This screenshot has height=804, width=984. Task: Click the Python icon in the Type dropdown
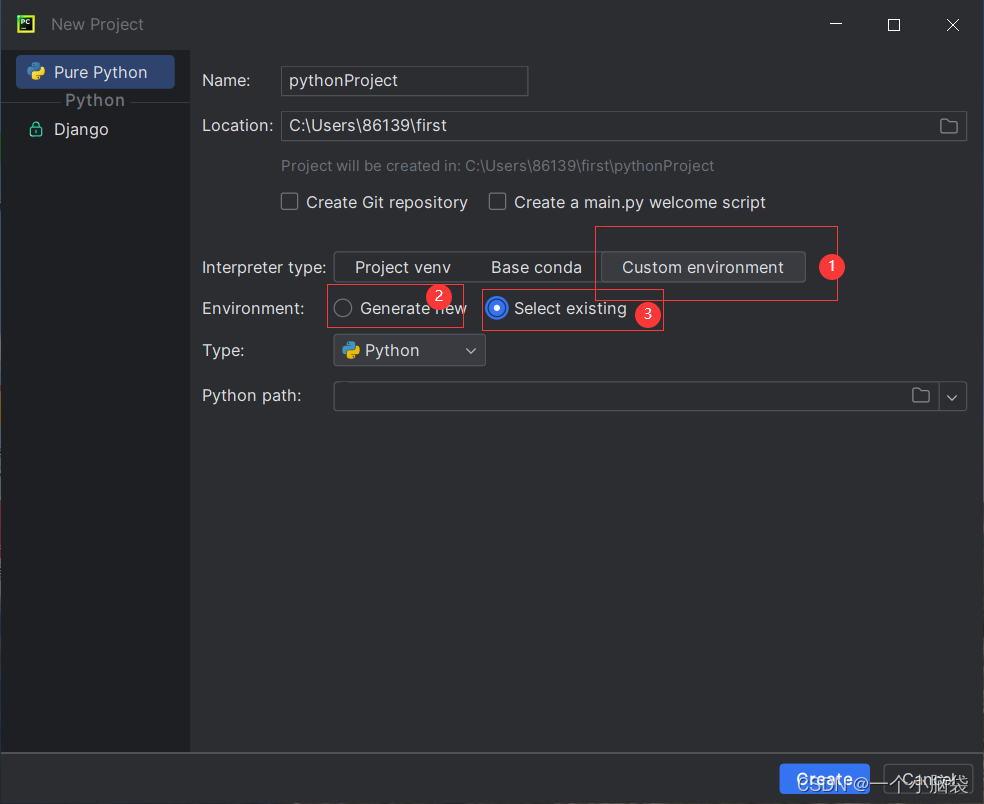(x=351, y=350)
